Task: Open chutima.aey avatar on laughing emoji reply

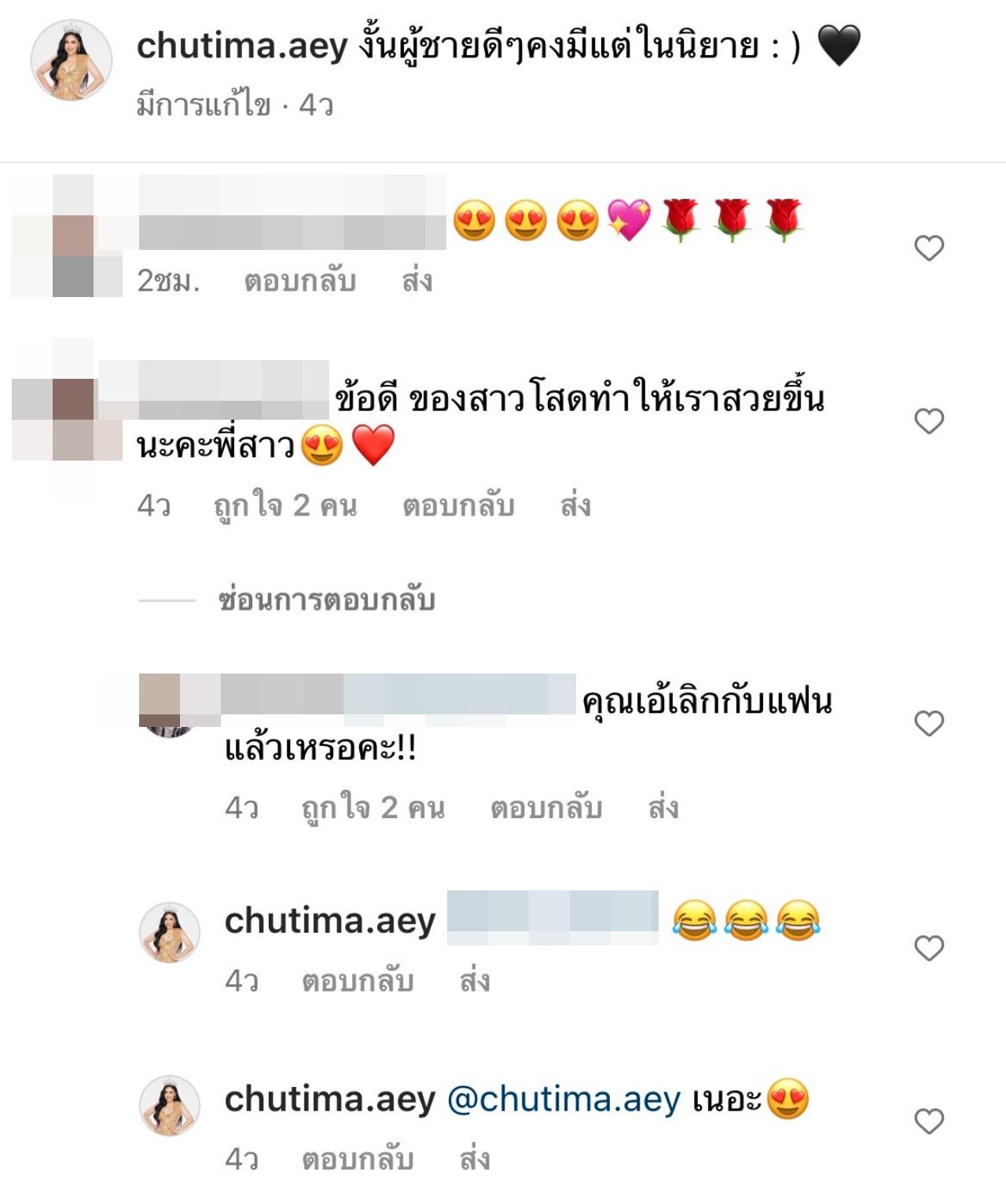Action: click(x=170, y=932)
